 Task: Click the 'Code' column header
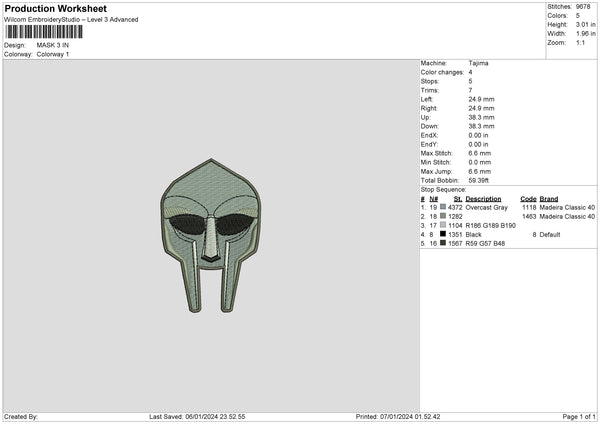(x=528, y=199)
